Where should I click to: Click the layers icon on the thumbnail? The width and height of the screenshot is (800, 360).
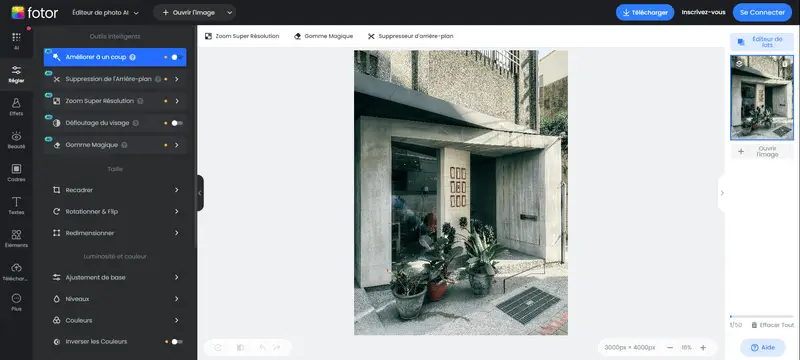[x=739, y=64]
